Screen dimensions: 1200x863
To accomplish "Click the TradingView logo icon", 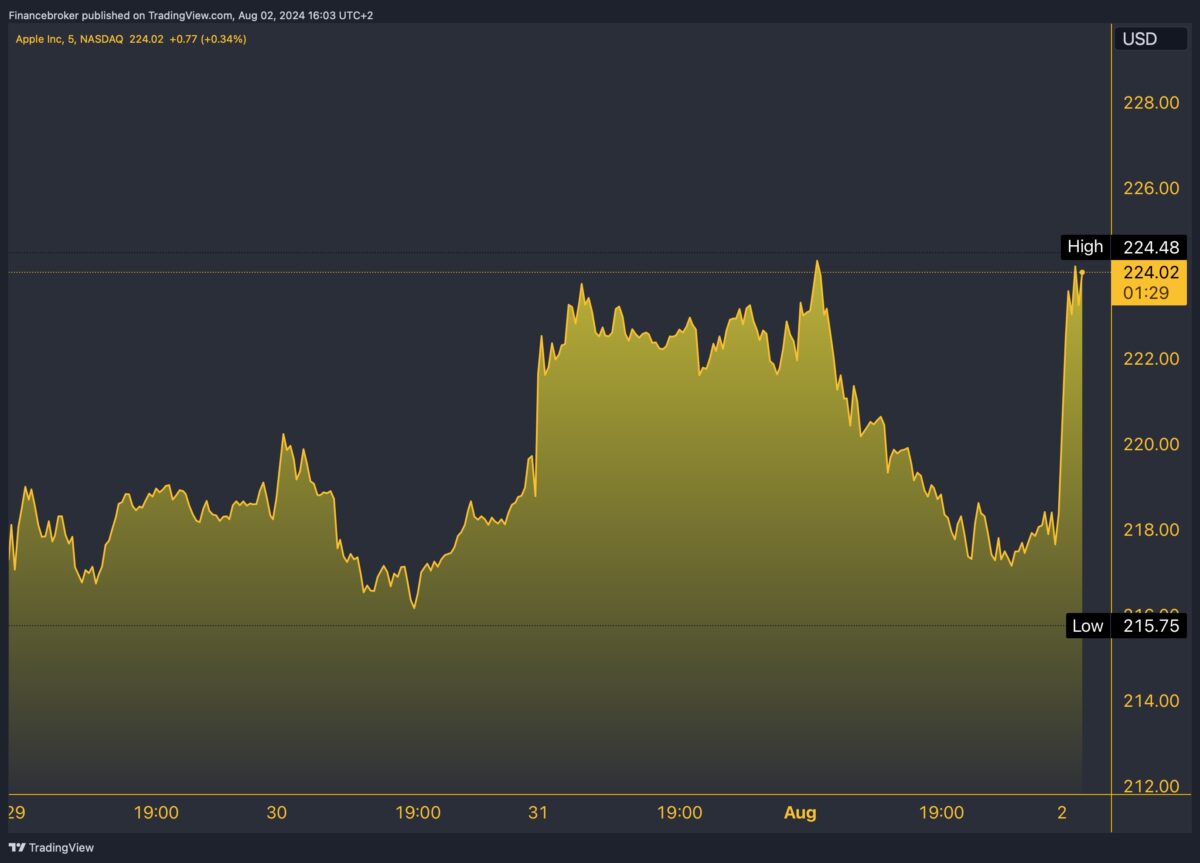I will click(x=15, y=847).
